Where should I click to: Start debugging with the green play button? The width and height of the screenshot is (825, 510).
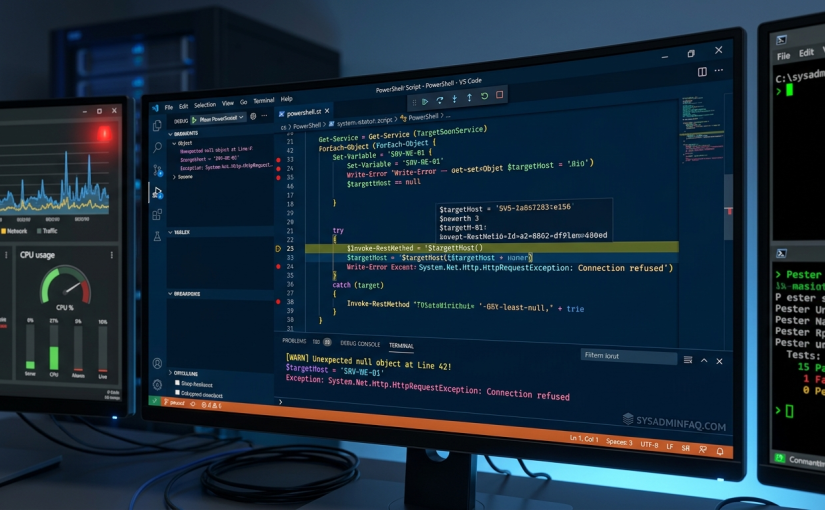point(194,120)
